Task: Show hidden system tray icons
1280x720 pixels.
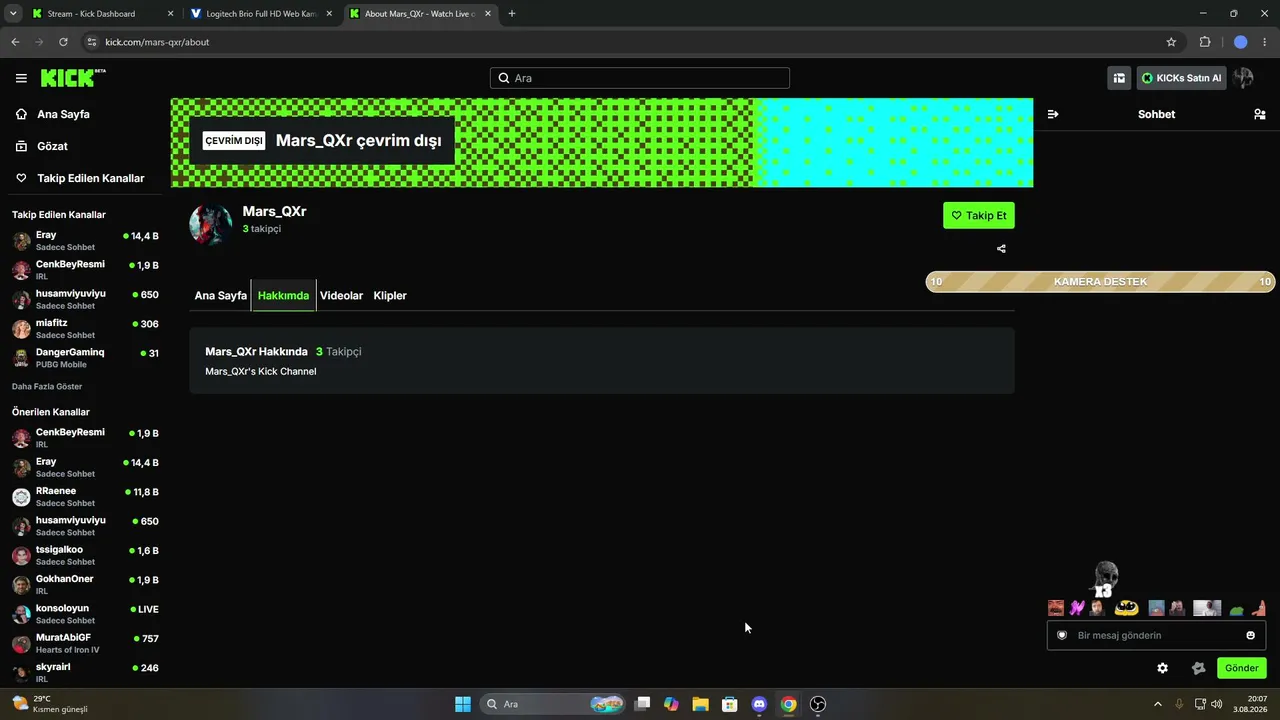Action: [x=1158, y=704]
